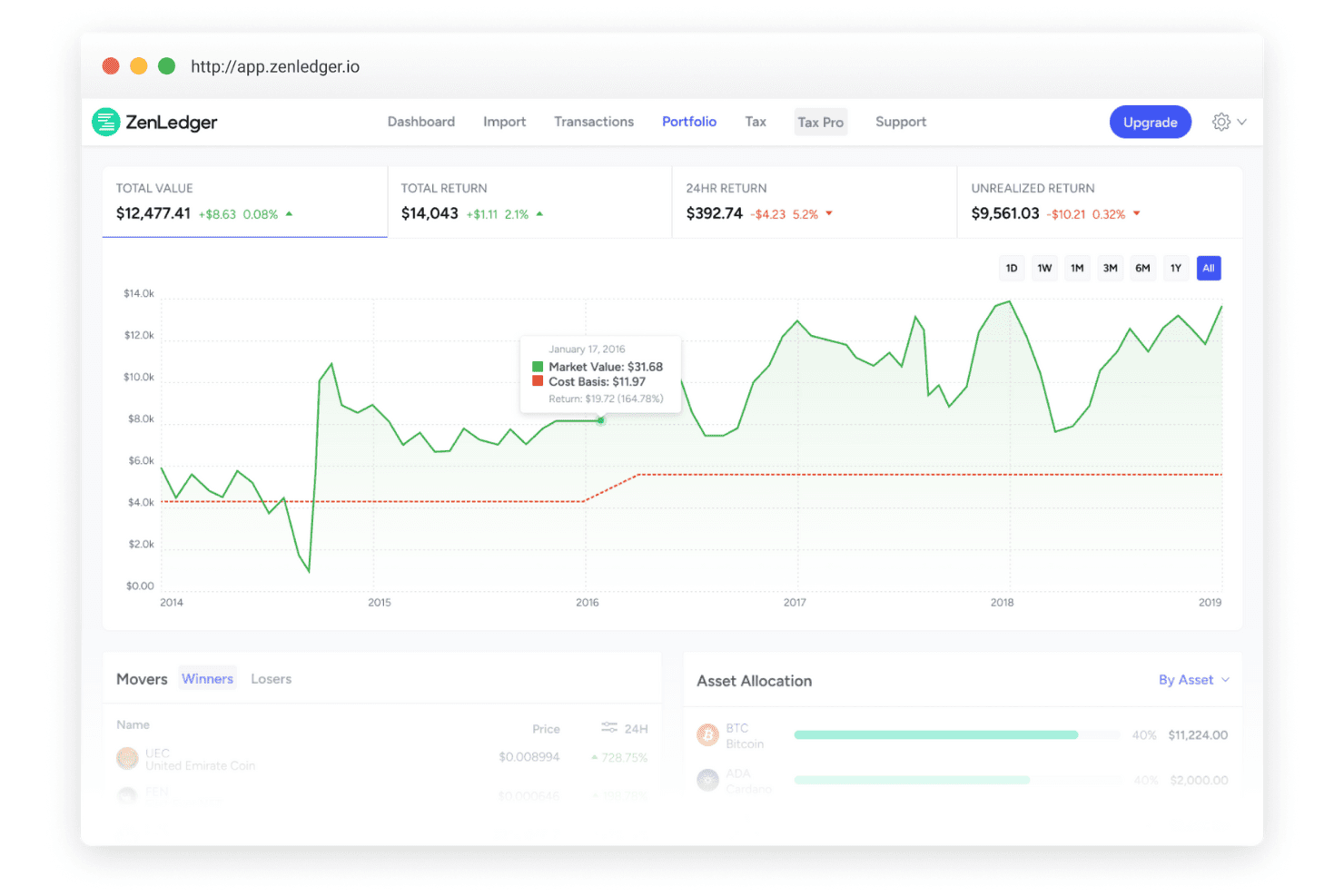
Task: Switch Movers to Winners tab
Action: click(x=207, y=679)
